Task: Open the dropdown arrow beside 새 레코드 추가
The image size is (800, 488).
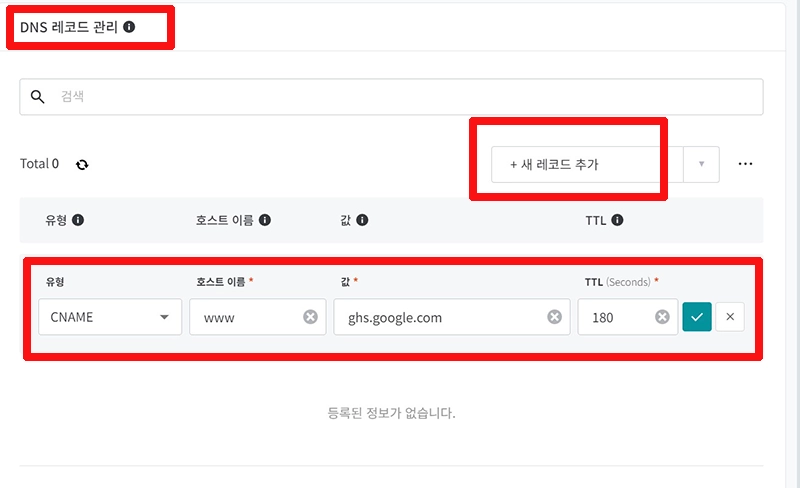Action: (702, 164)
